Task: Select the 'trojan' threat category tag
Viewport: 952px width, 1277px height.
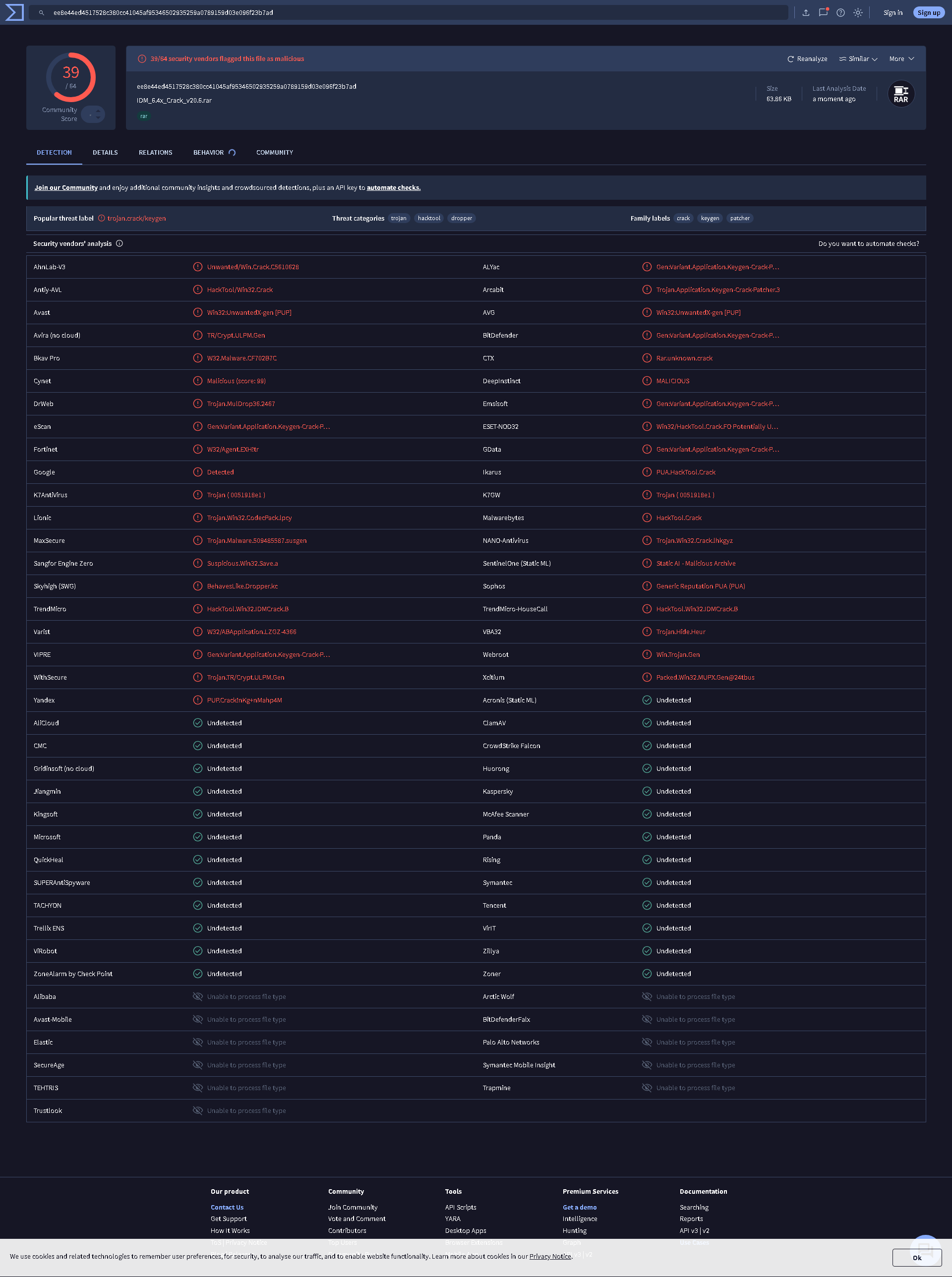Action: pyautogui.click(x=399, y=218)
